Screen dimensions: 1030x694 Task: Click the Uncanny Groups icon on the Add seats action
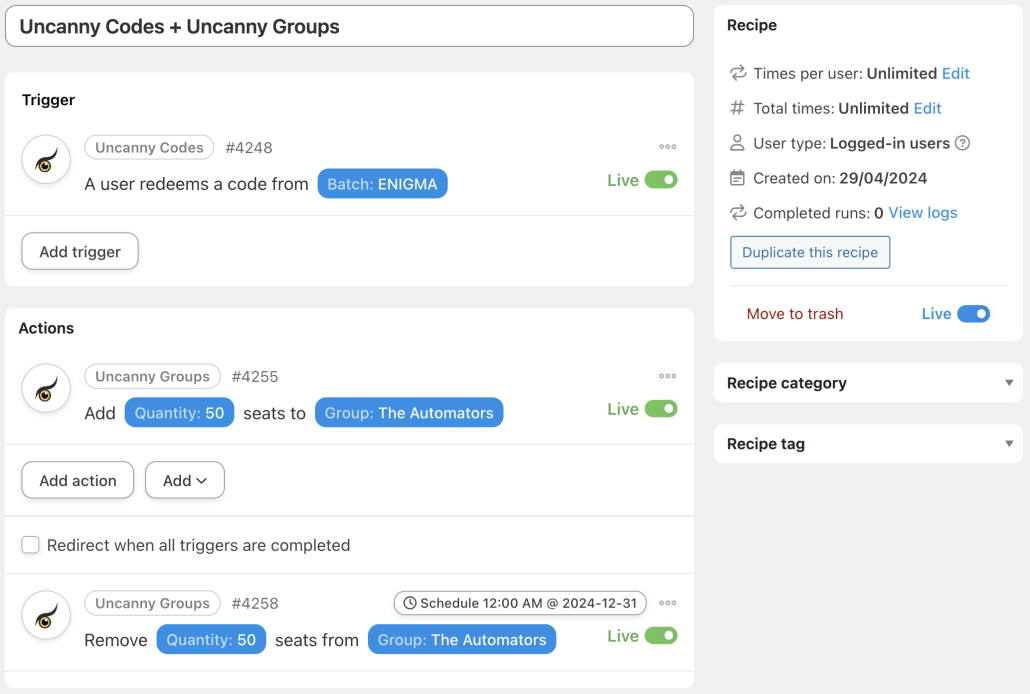tap(45, 388)
